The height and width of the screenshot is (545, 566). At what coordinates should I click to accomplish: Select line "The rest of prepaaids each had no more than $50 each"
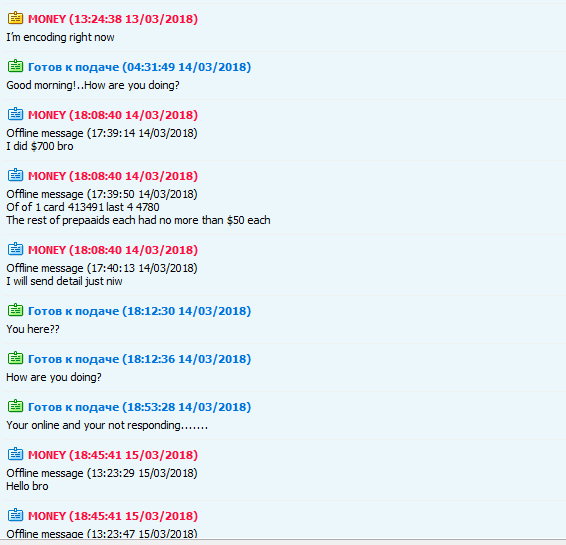click(138, 220)
